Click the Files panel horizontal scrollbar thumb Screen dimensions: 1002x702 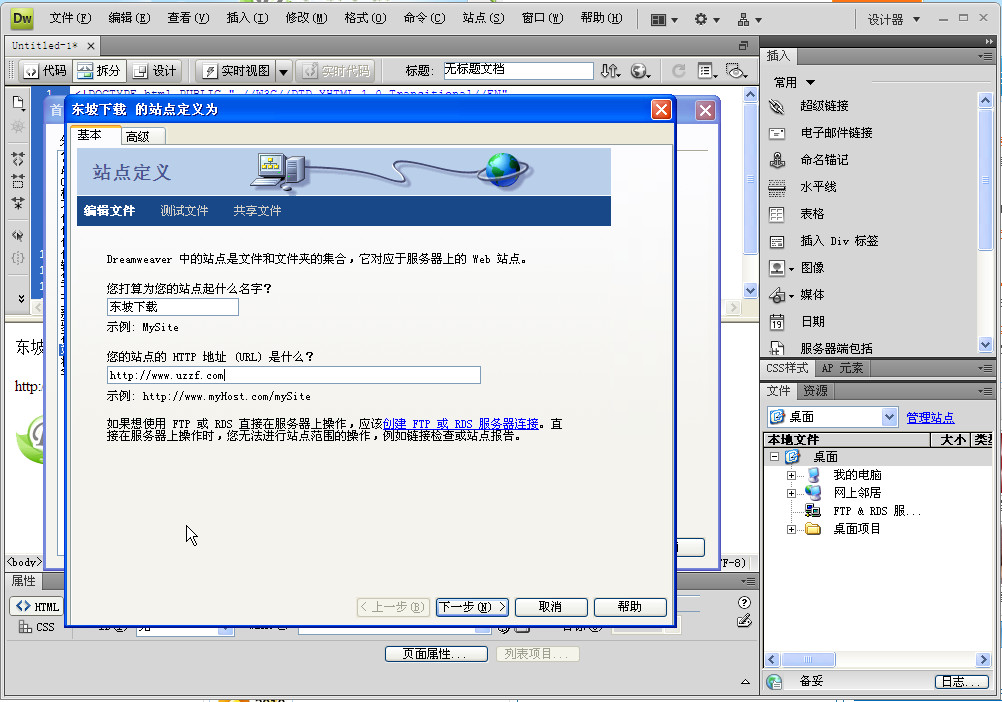(808, 659)
